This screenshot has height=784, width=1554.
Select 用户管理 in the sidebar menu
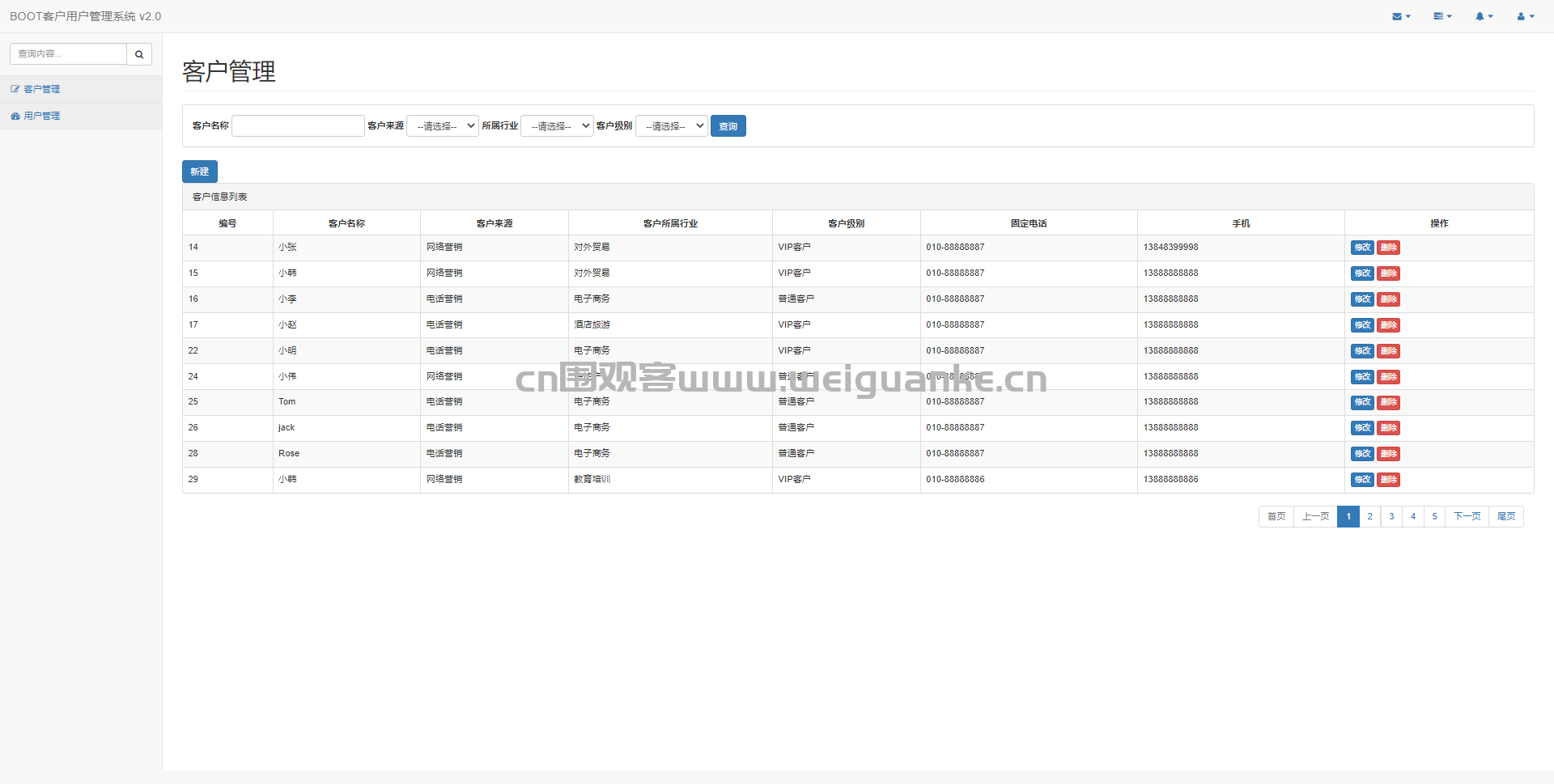pyautogui.click(x=42, y=115)
